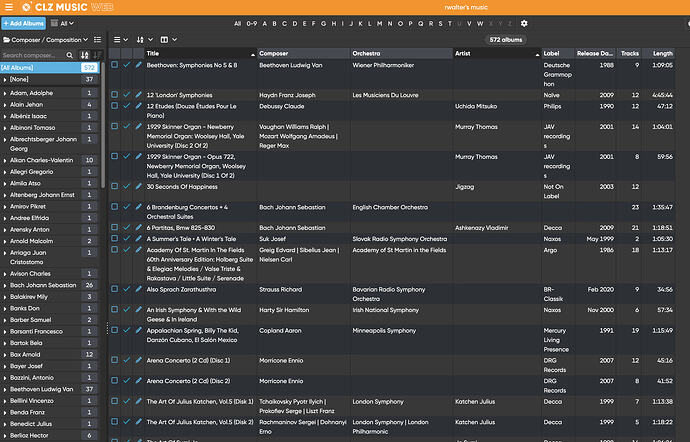Viewport: 690px width, 442px height.
Task: Select checkbox for Beethoven: Symphonies No 5 & 8
Action: 114,65
